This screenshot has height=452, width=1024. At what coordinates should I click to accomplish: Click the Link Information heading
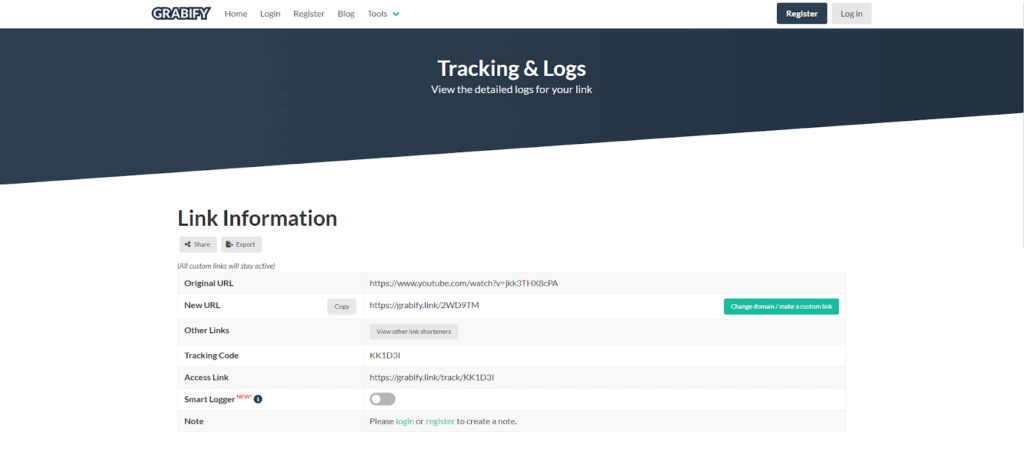257,218
